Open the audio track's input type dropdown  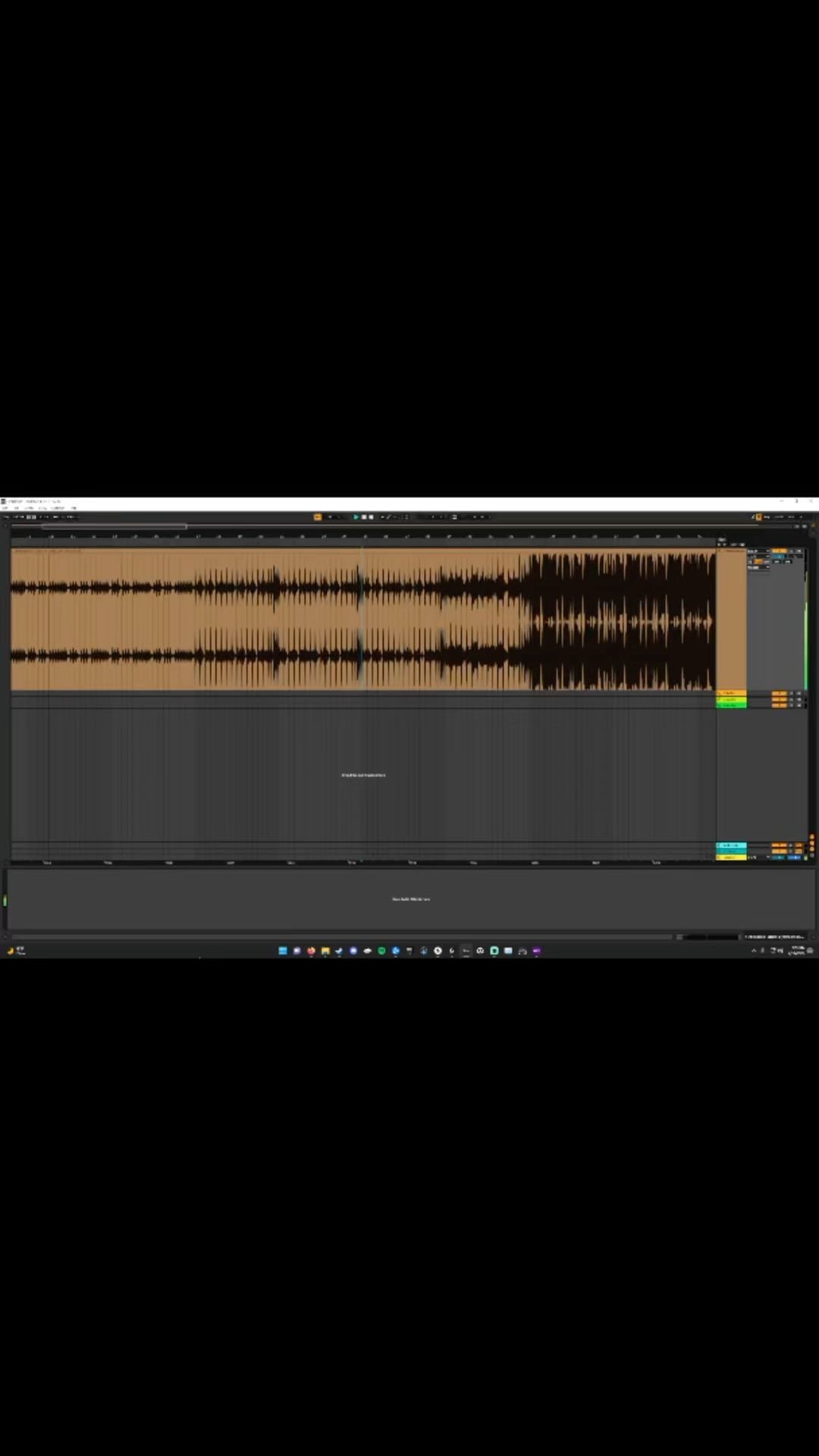[758, 551]
